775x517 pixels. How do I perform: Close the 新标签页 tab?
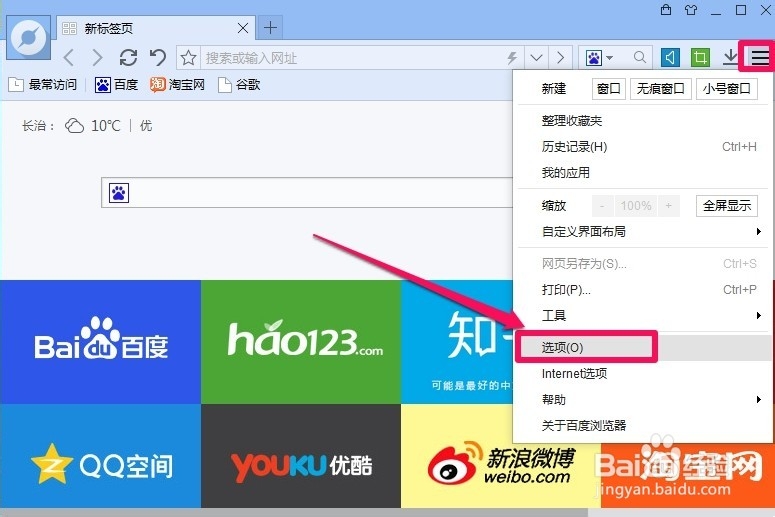click(243, 28)
